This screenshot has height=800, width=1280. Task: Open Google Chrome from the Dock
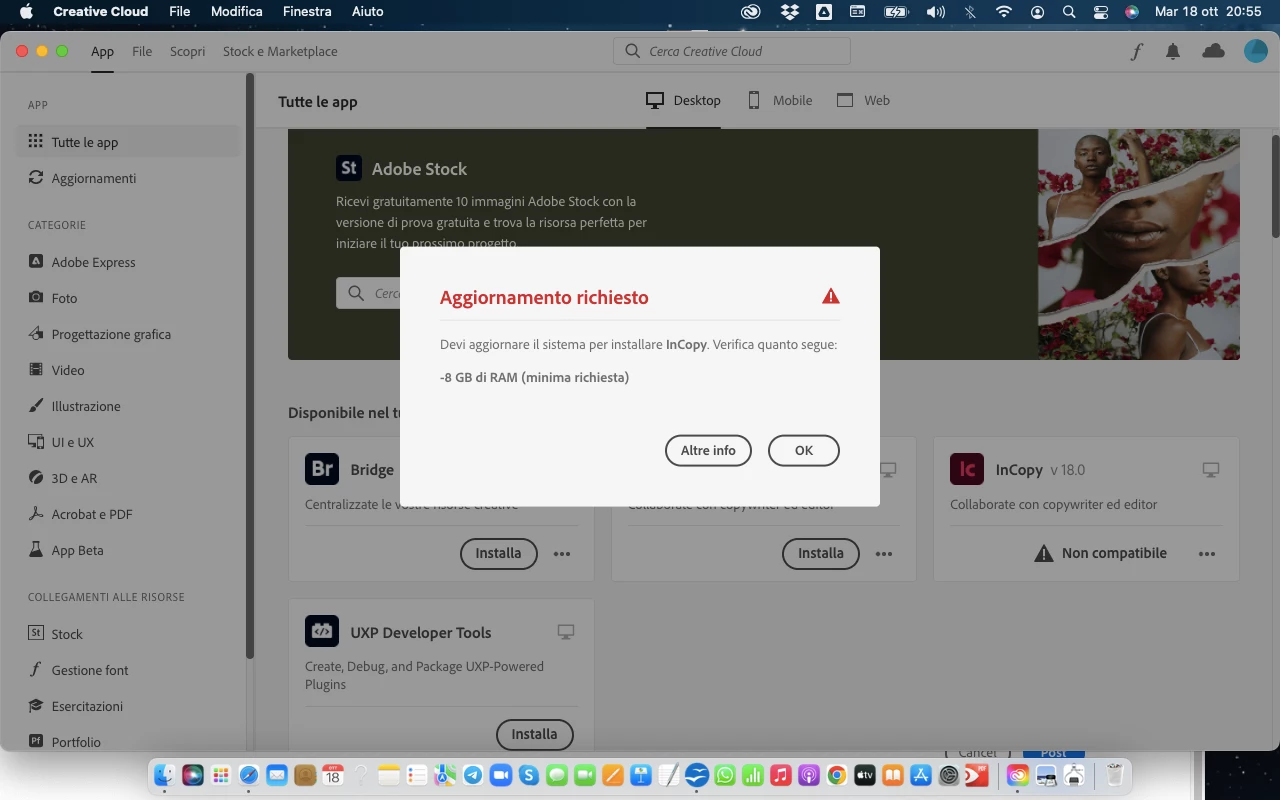tap(837, 775)
